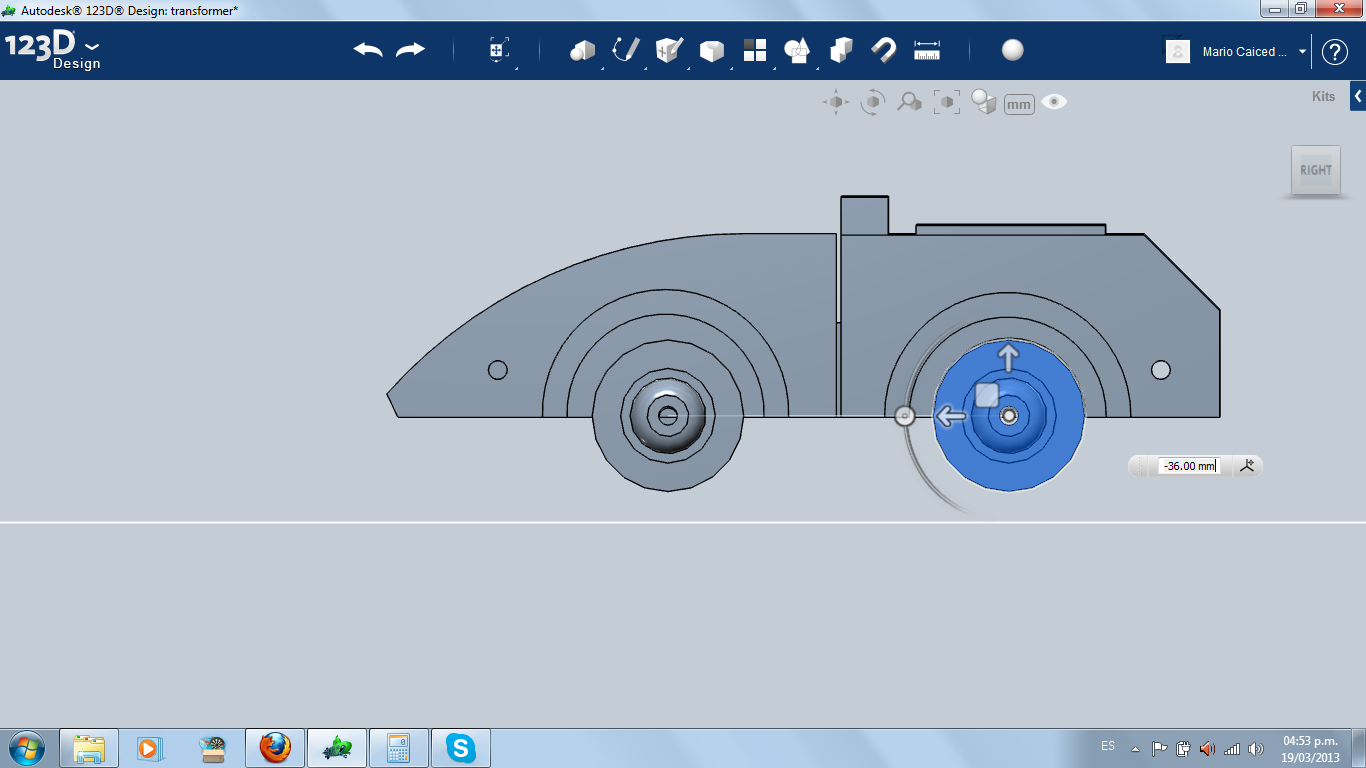Click the reorient icon beside distance field
Screen dimensions: 1366x768
(x=1247, y=465)
